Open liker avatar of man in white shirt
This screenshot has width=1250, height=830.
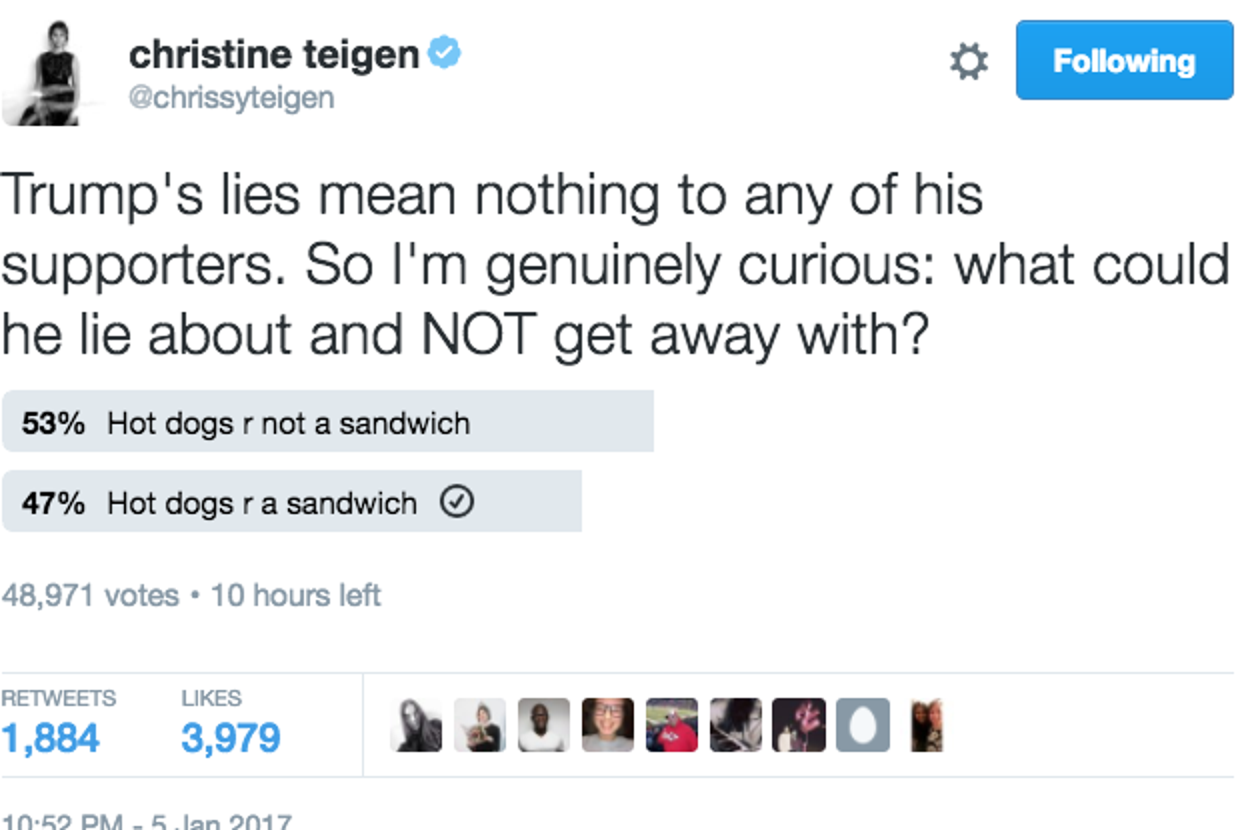point(544,725)
